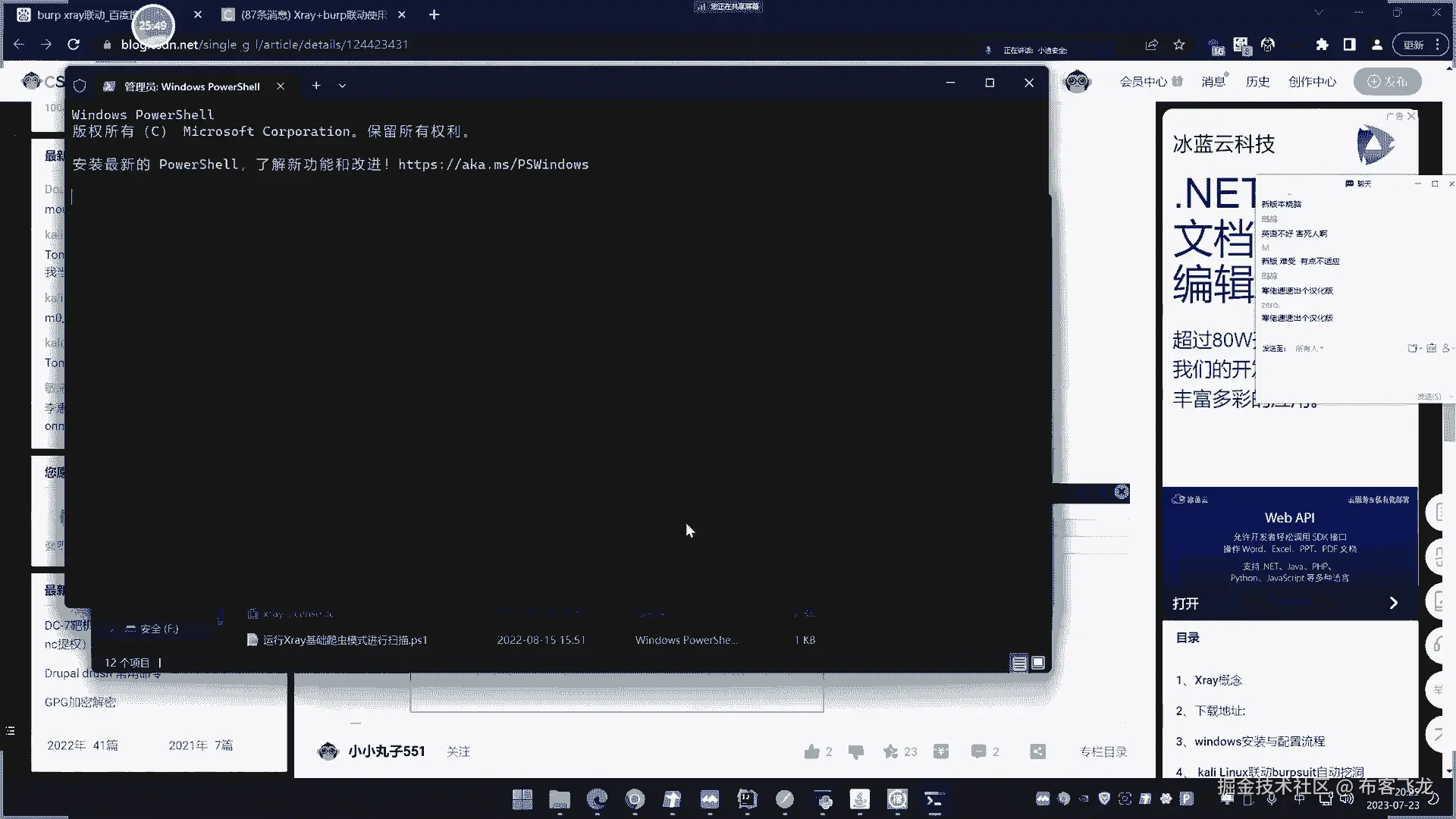The image size is (1456, 819).
Task: Click the thumbs-down dislike icon
Action: (x=856, y=752)
